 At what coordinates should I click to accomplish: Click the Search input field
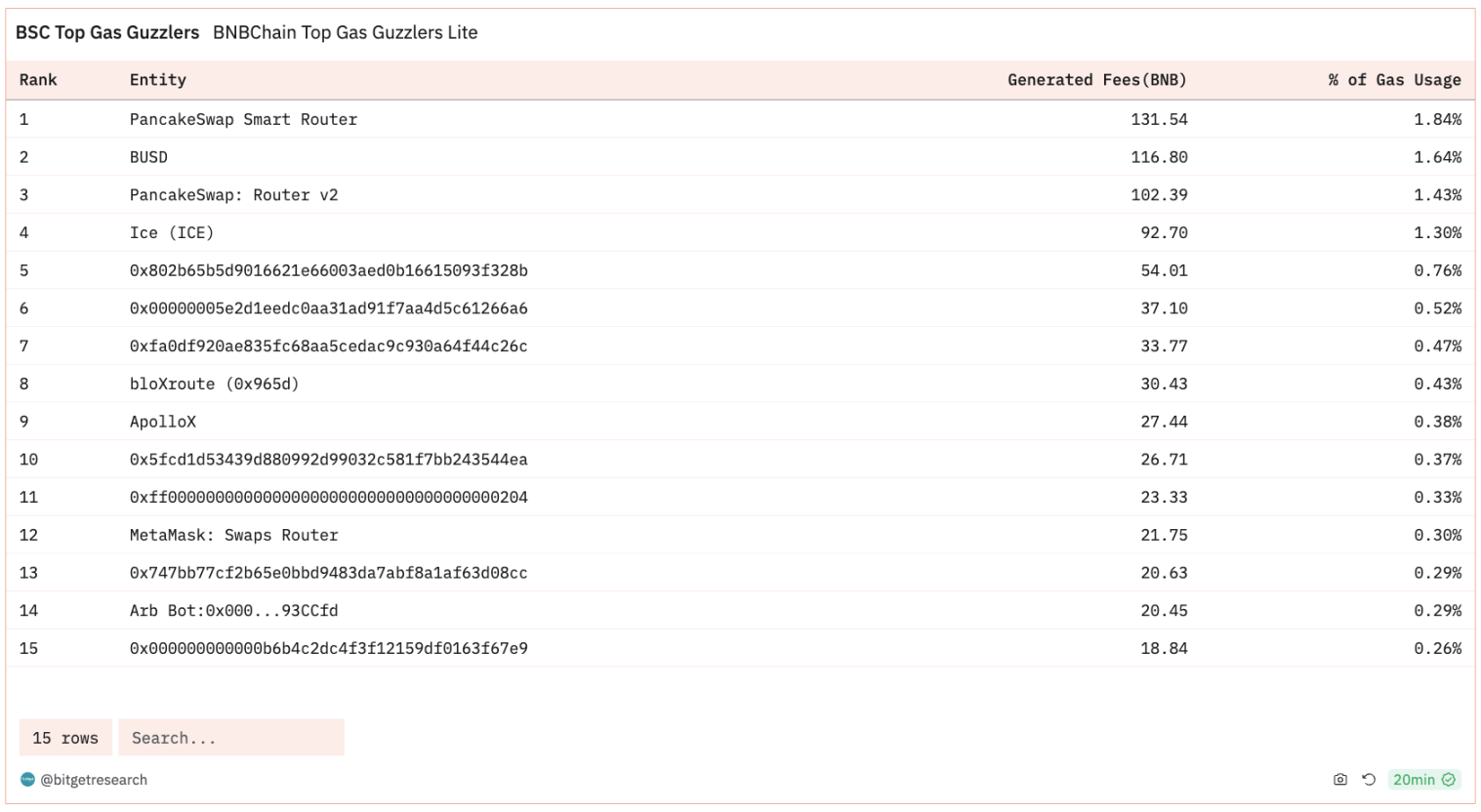coord(231,738)
